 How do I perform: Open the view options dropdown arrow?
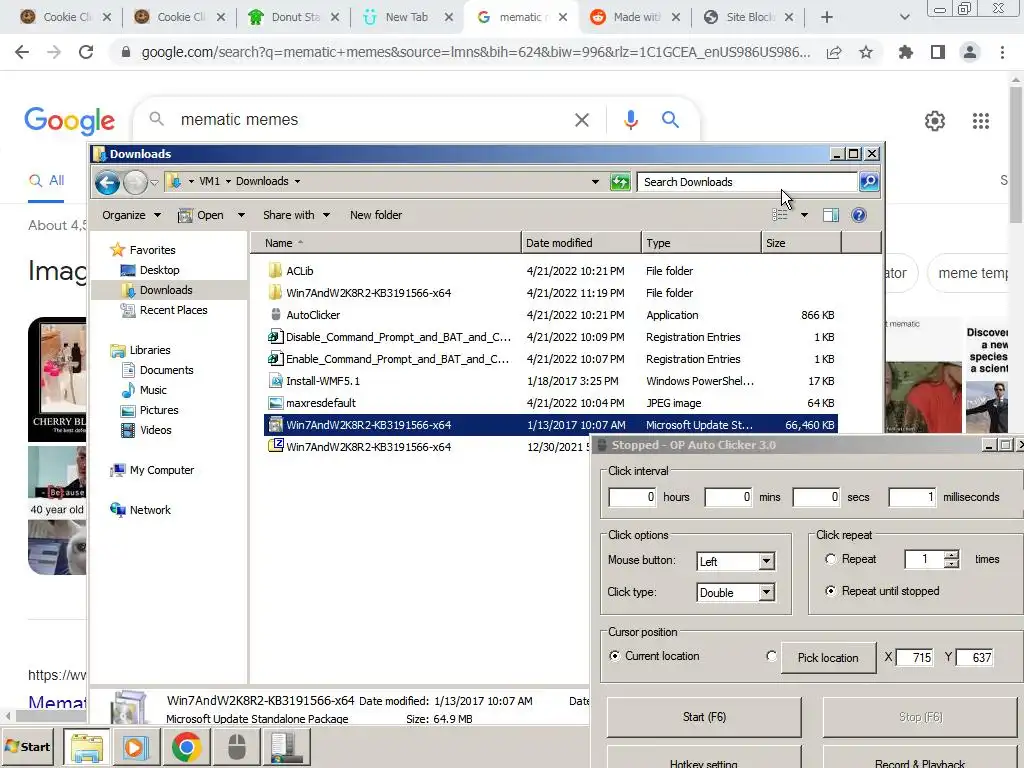[x=804, y=215]
